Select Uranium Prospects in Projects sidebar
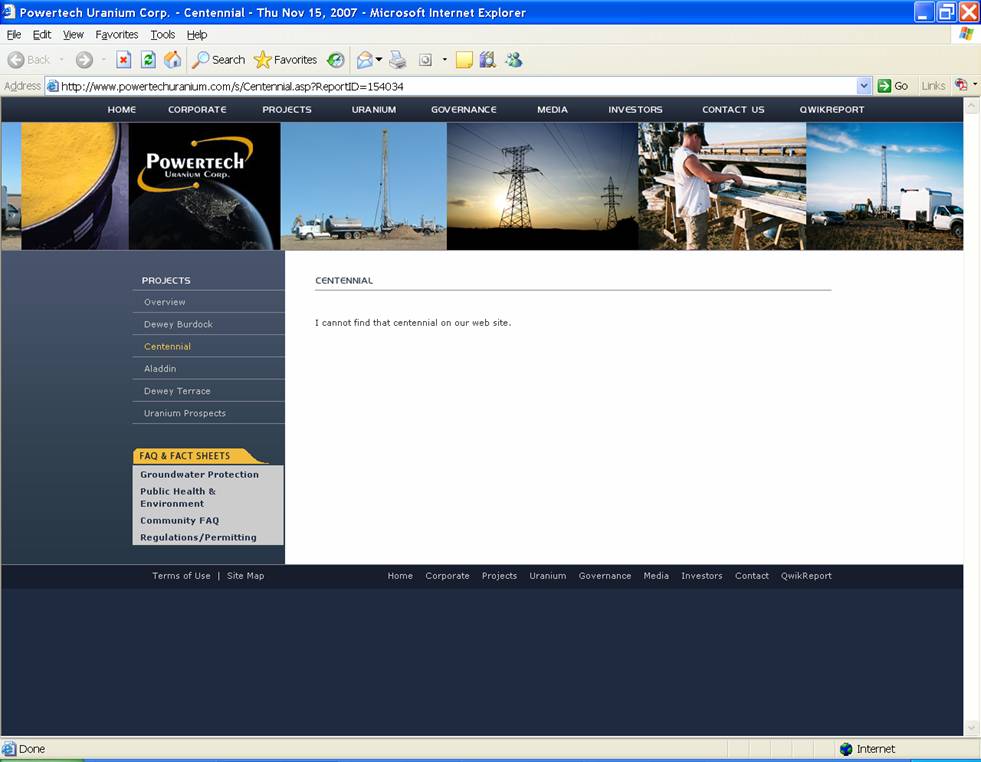The width and height of the screenshot is (981, 762). pos(185,414)
